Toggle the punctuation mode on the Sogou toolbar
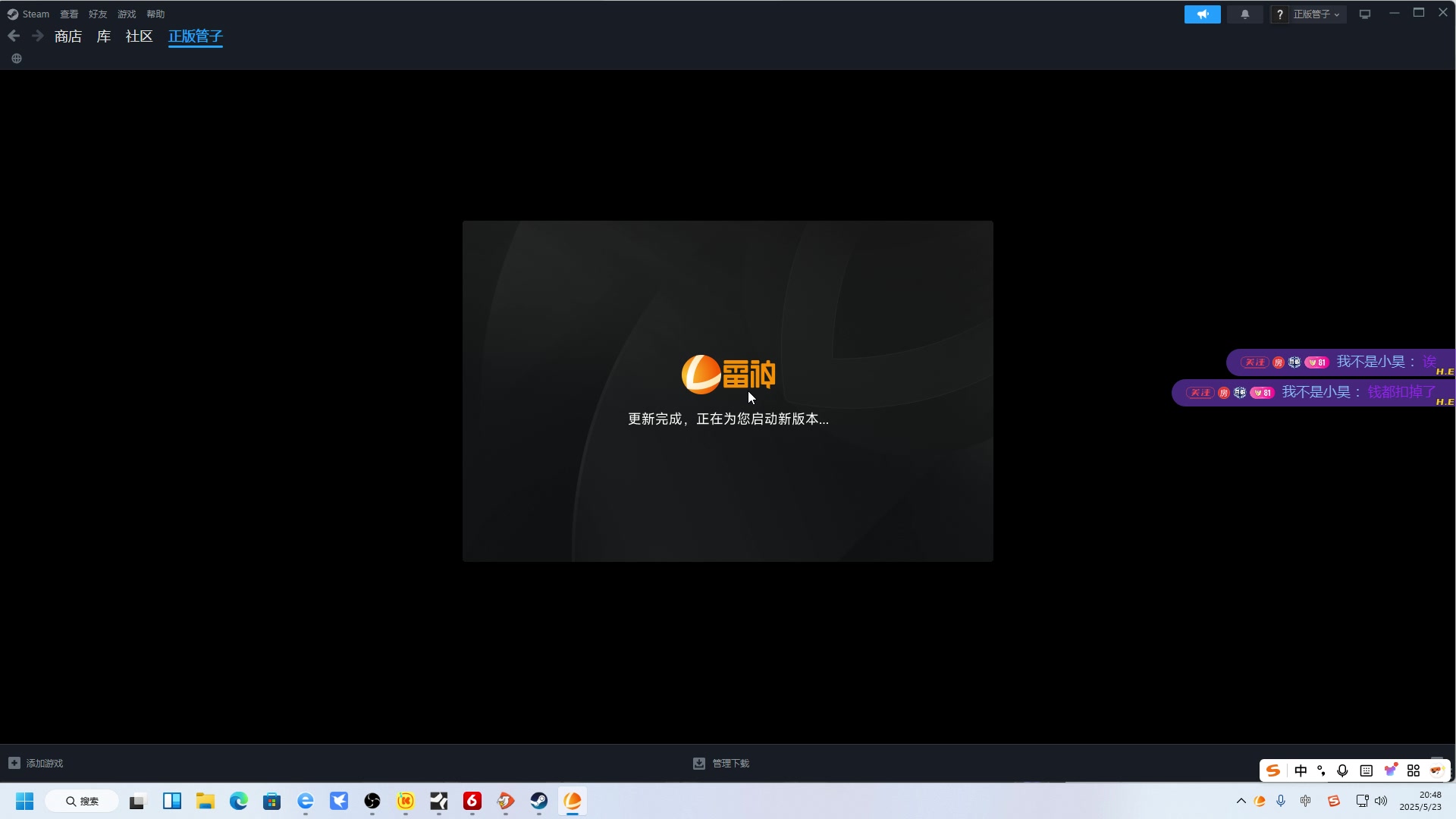 pos(1322,770)
